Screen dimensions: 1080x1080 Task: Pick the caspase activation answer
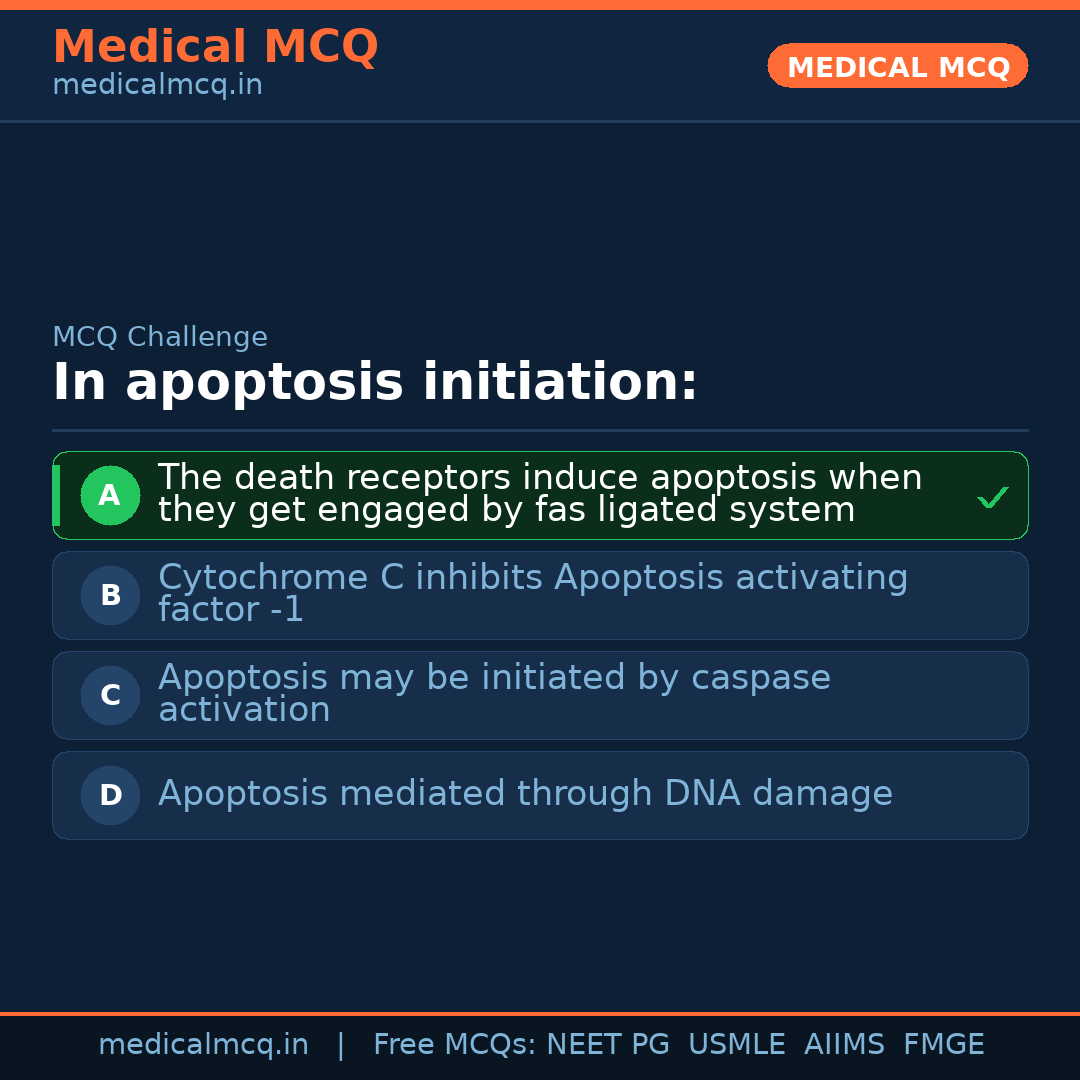coord(494,694)
